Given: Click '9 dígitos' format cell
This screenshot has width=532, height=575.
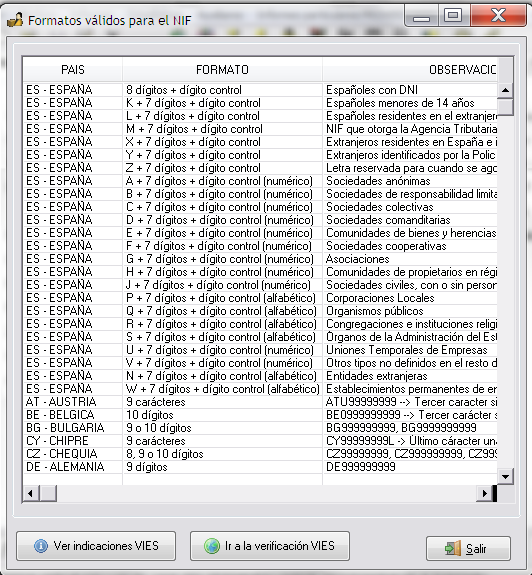Looking at the screenshot, I should [223, 467].
